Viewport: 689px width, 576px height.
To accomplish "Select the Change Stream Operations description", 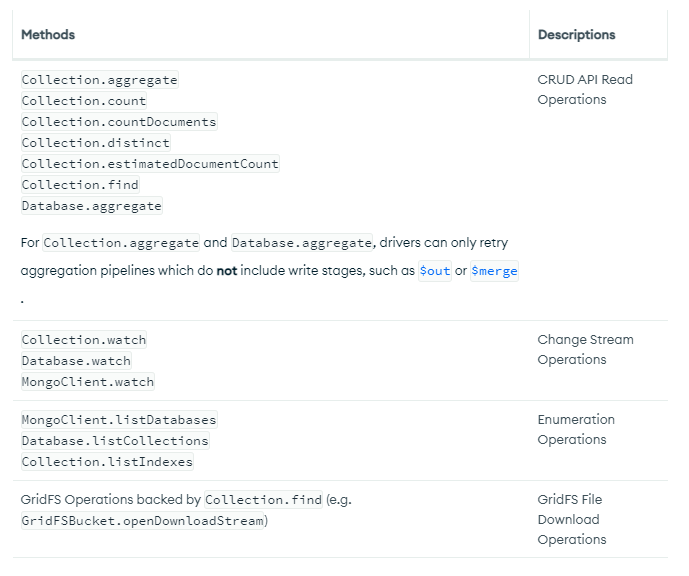I will click(x=585, y=350).
